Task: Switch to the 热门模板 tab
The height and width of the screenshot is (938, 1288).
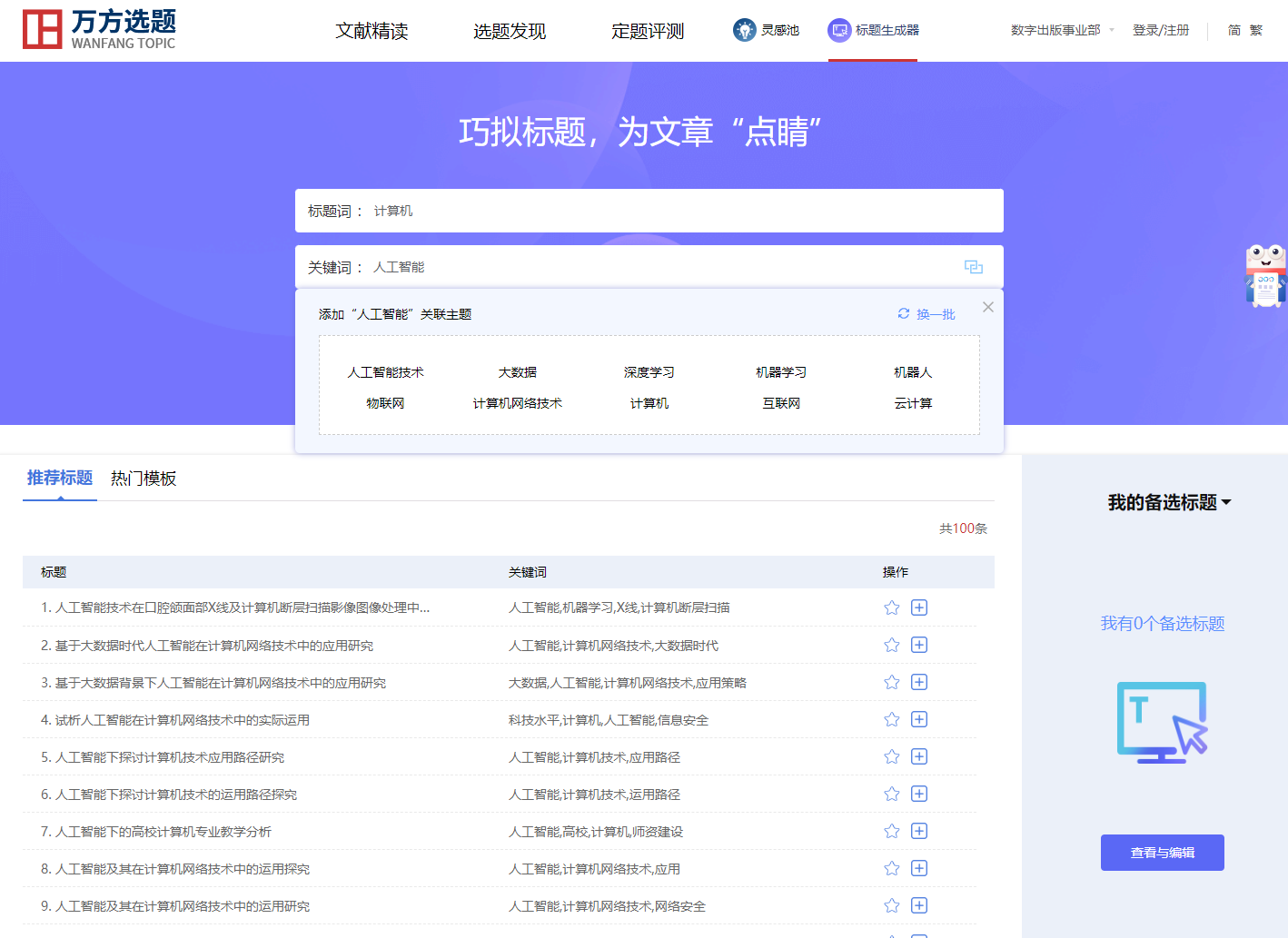Action: (144, 479)
